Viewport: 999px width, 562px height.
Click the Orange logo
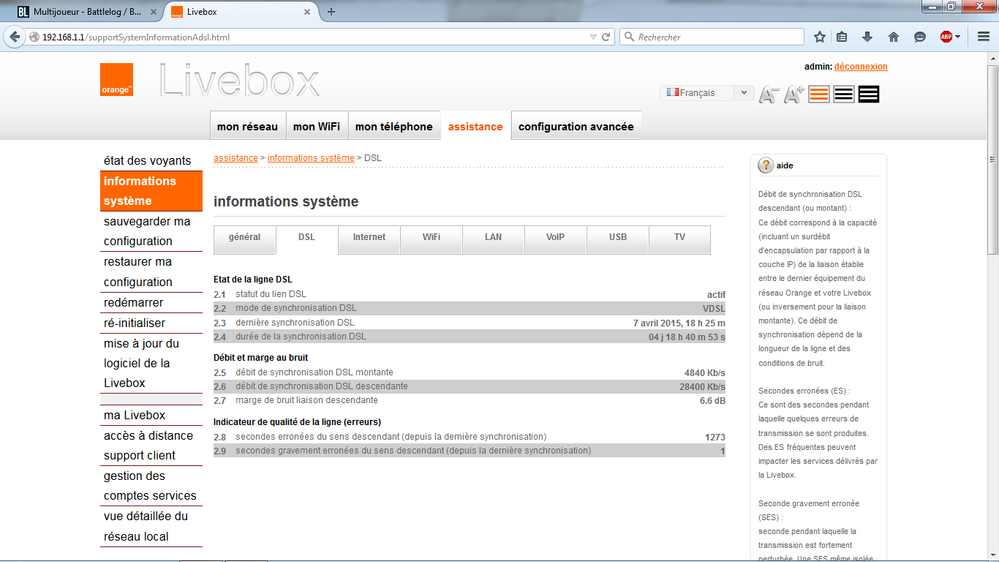pyautogui.click(x=116, y=79)
